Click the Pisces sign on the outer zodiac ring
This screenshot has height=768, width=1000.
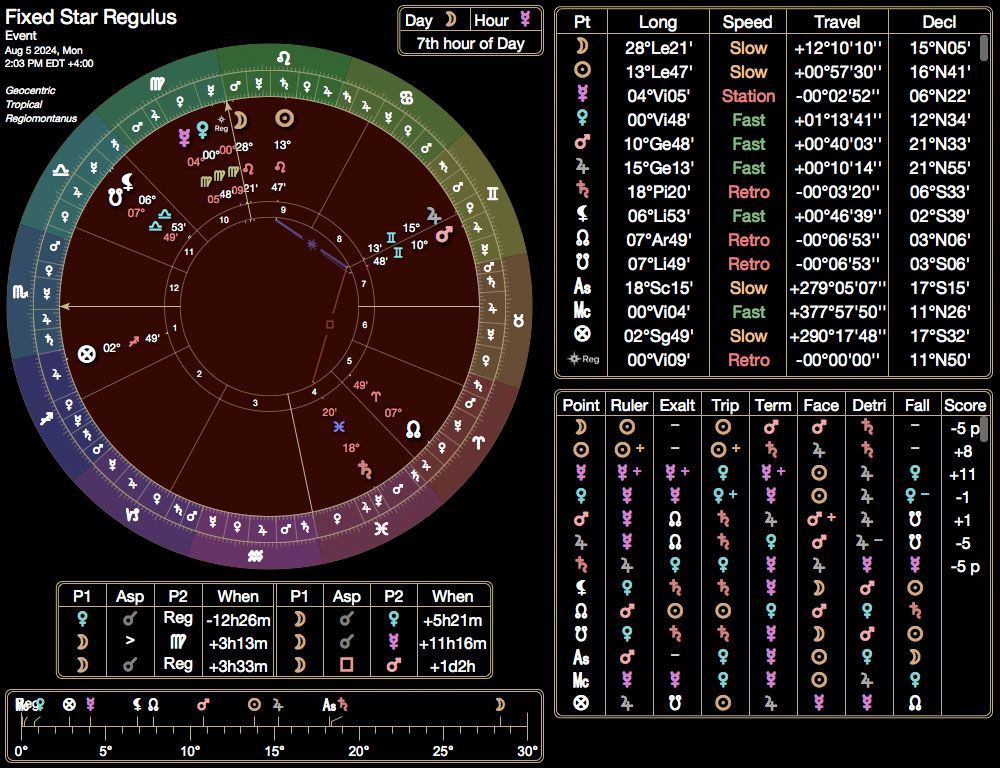(x=381, y=528)
